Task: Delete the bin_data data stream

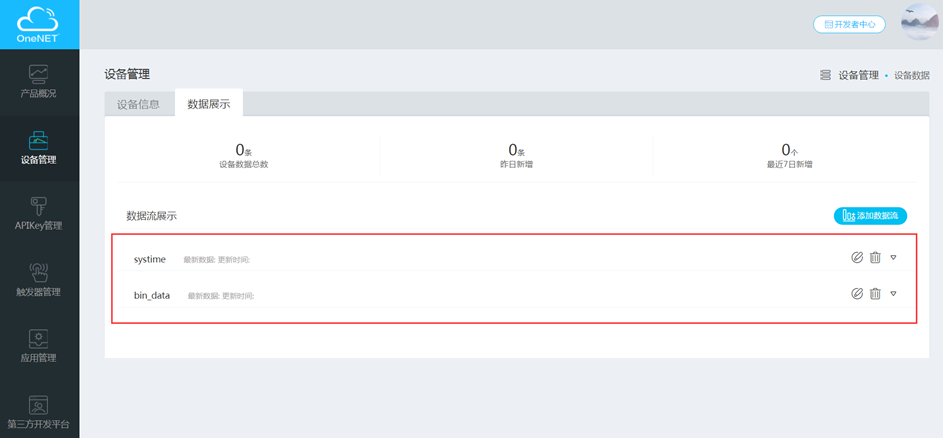Action: point(875,294)
